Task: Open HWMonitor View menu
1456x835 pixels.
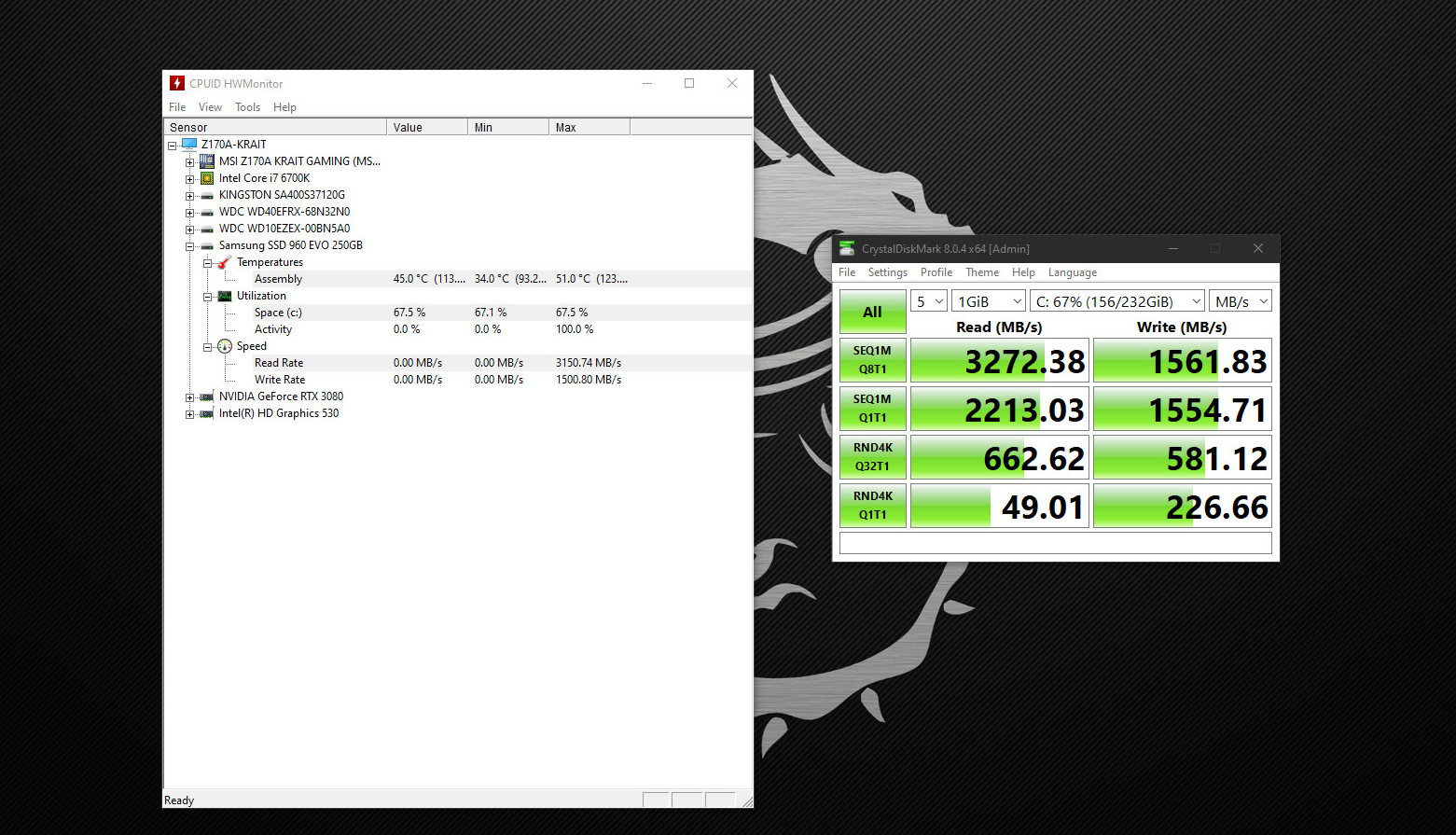Action: [x=210, y=107]
